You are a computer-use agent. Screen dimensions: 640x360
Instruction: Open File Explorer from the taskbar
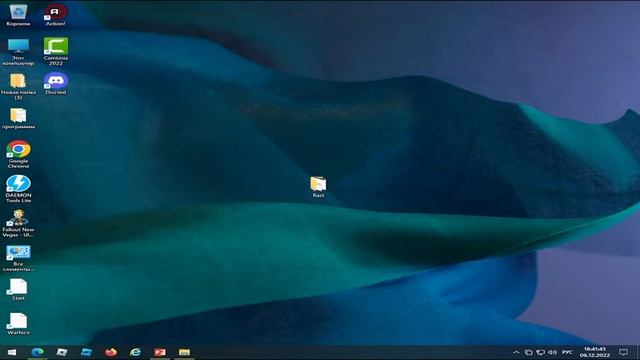(184, 352)
